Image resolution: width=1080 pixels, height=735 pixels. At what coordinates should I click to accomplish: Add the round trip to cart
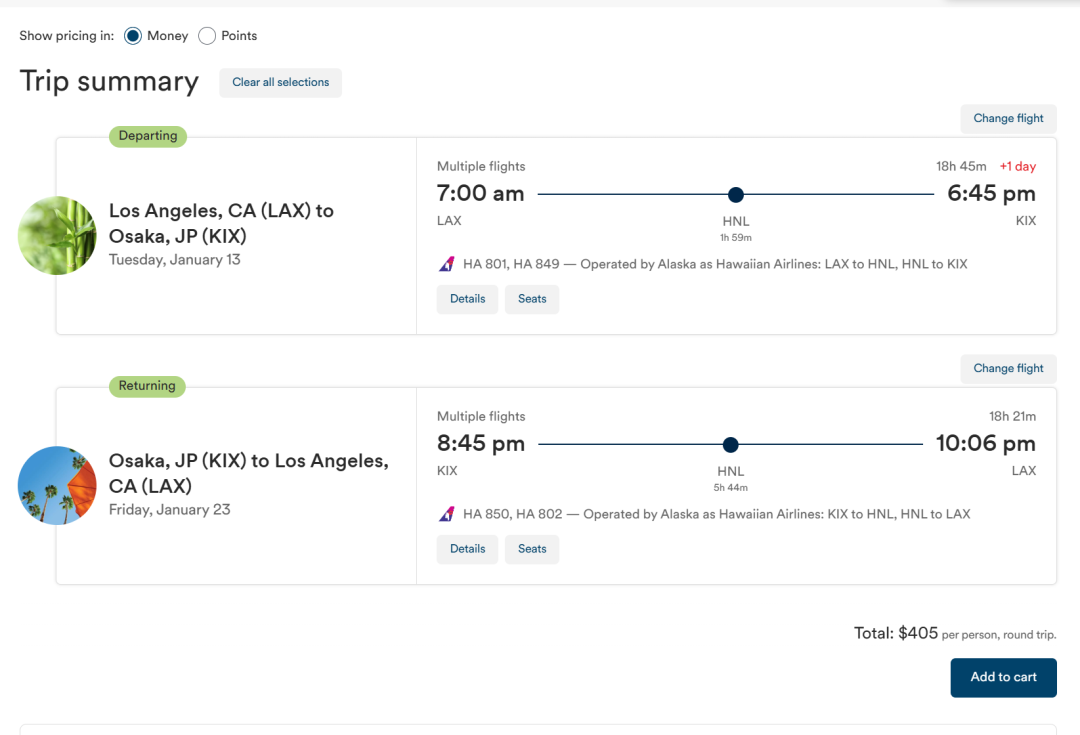(1003, 677)
